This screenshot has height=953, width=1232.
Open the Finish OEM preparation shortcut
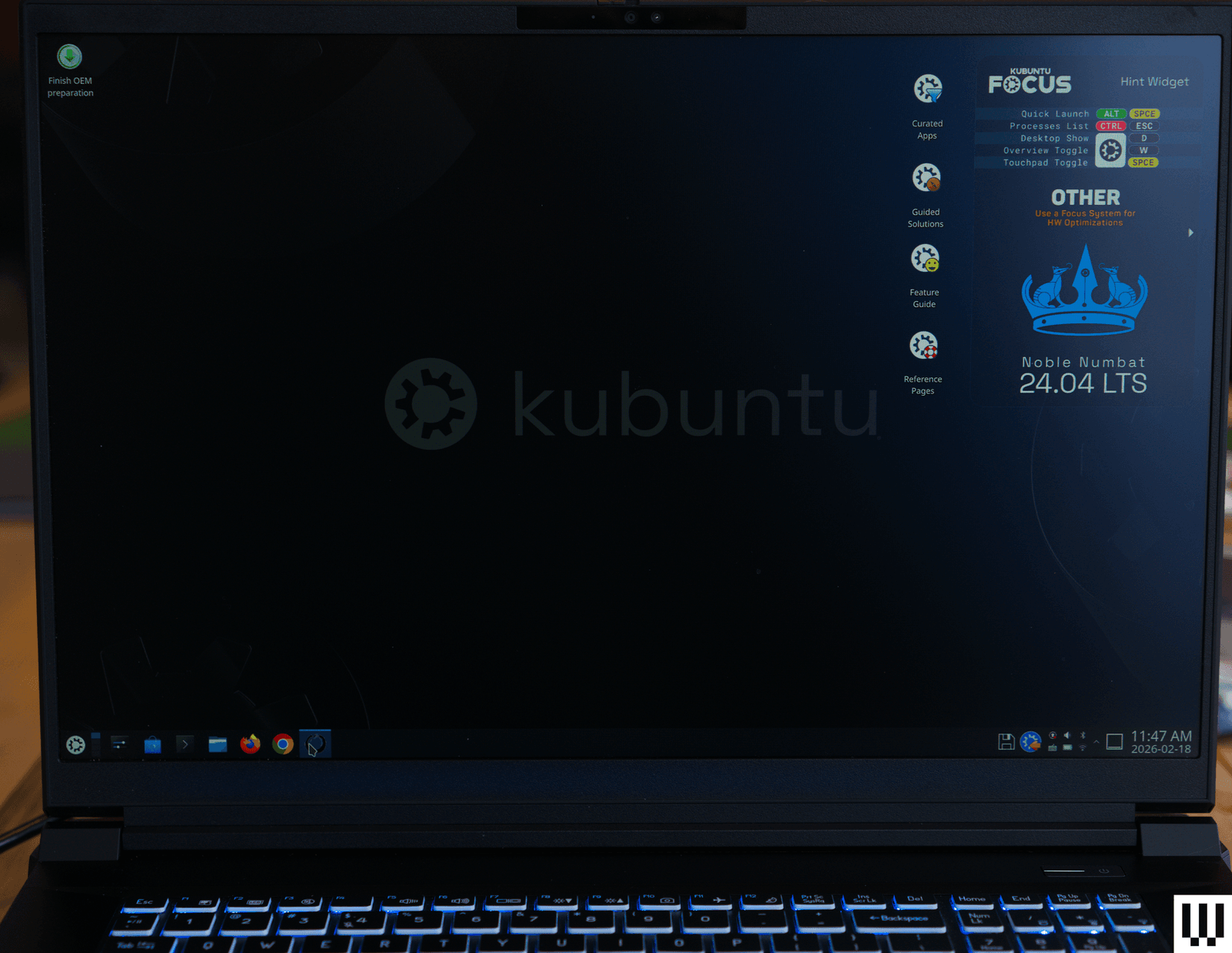coord(69,58)
